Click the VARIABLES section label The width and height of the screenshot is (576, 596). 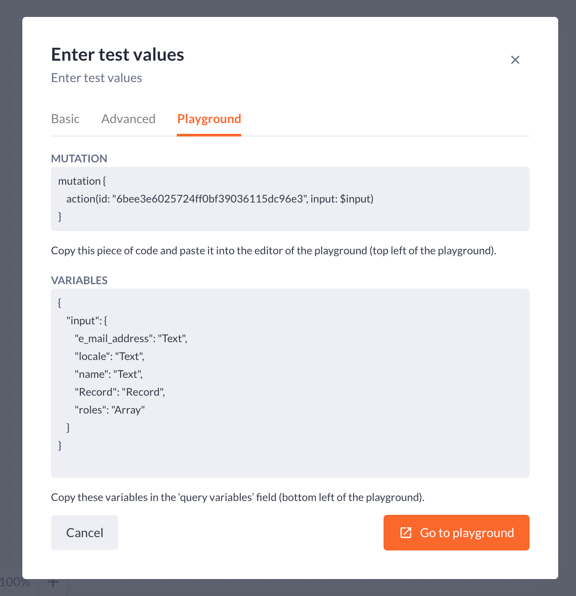pos(79,280)
